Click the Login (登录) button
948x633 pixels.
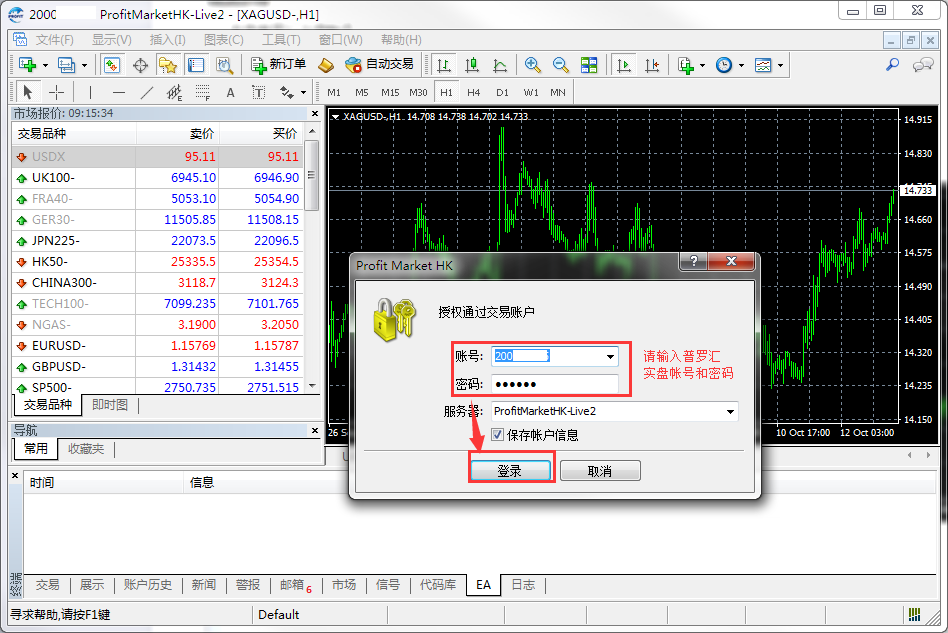510,471
